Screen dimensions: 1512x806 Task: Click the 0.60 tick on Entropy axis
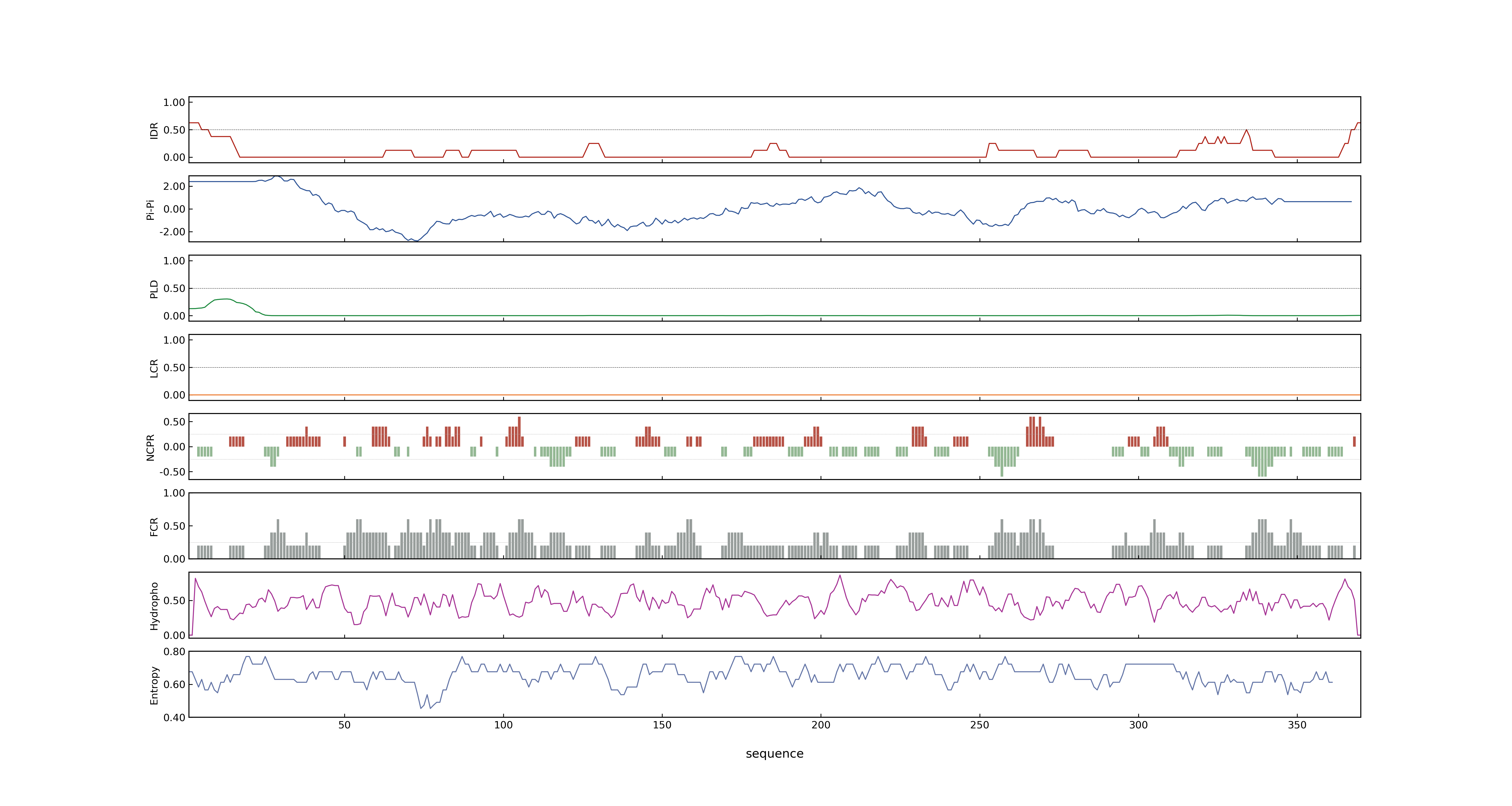[174, 685]
